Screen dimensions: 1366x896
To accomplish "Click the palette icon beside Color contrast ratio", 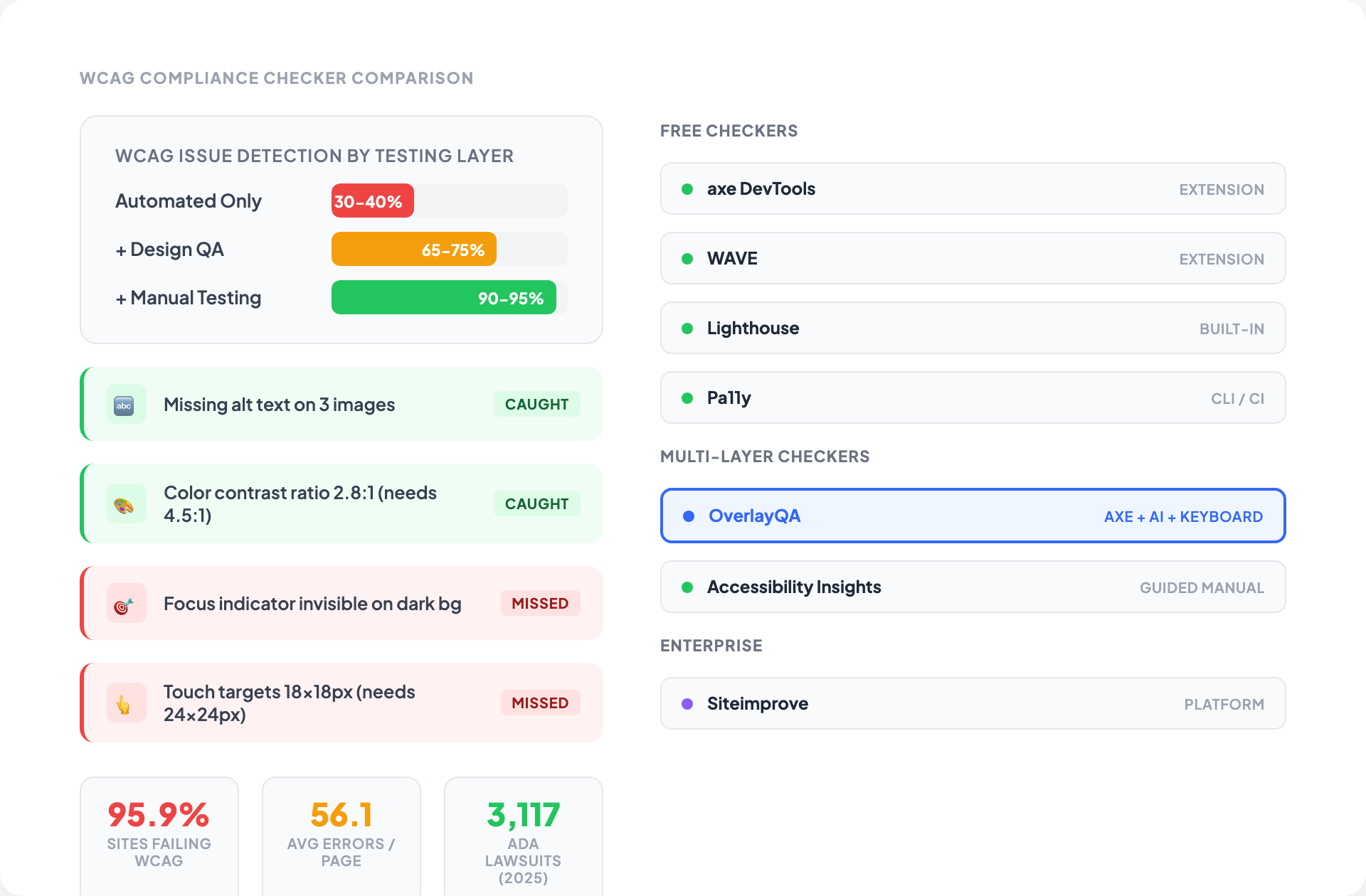I will pyautogui.click(x=126, y=504).
